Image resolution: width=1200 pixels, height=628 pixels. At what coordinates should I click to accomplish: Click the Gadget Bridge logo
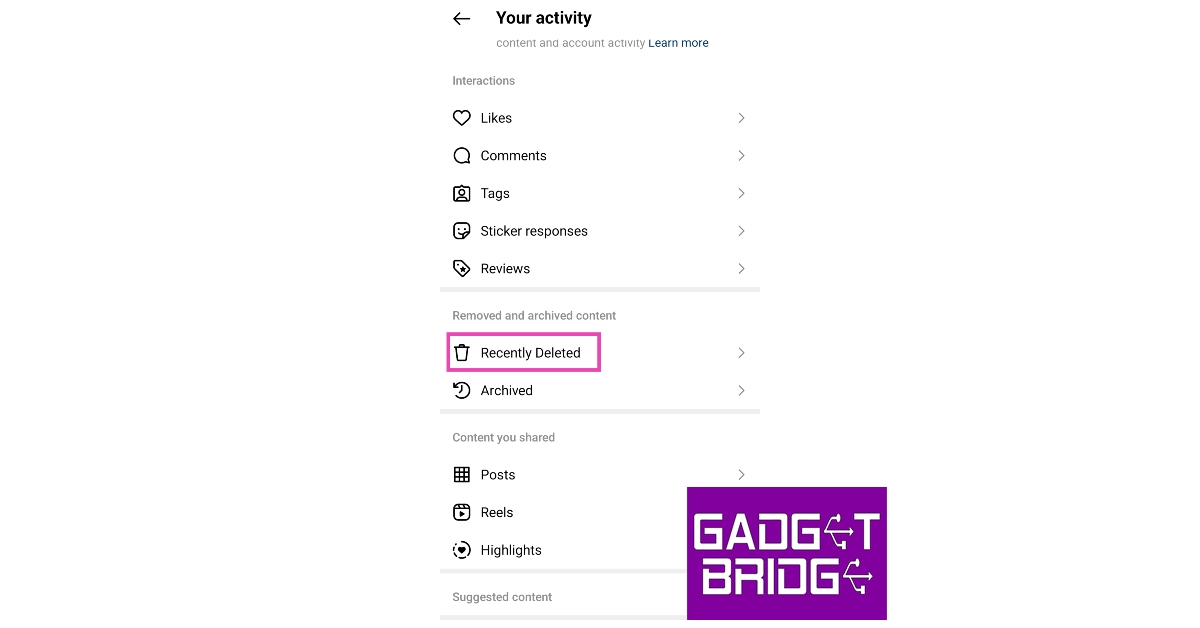(x=786, y=553)
